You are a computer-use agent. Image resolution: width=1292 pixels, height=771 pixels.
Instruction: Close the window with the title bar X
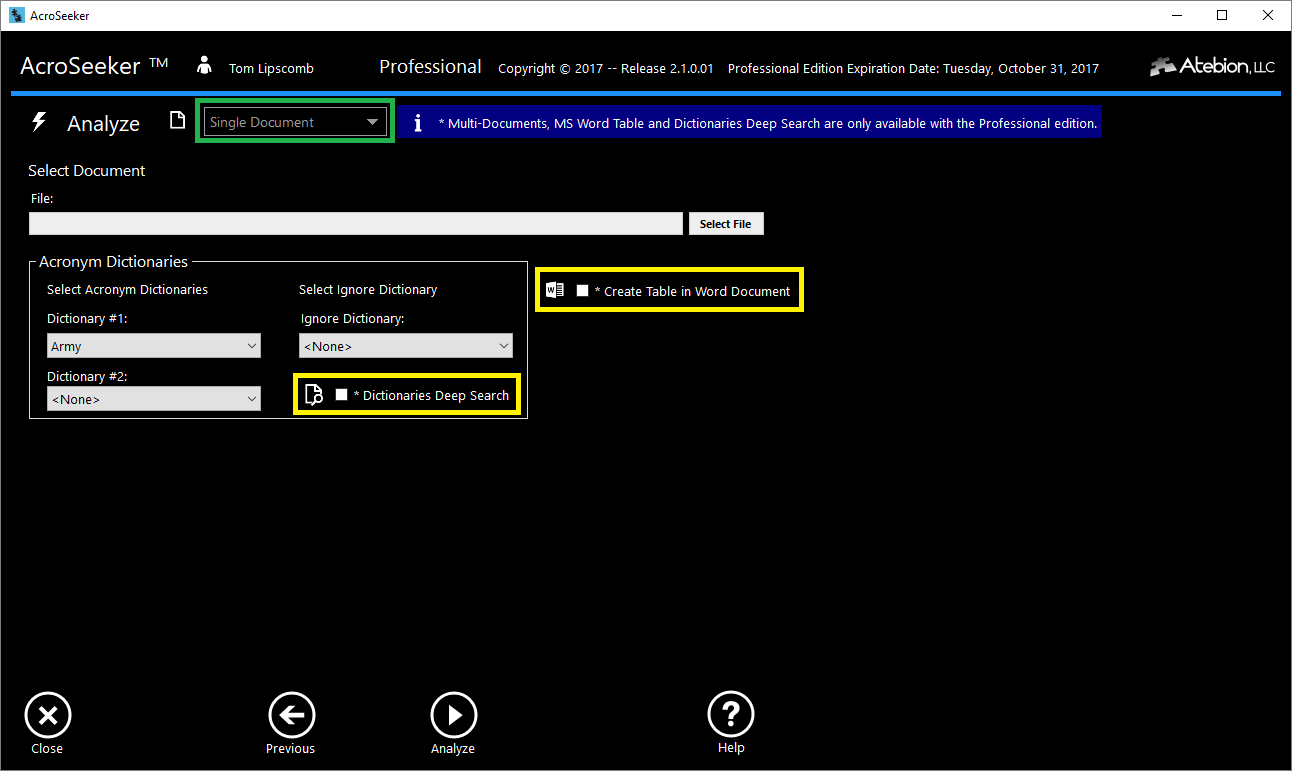coord(1268,15)
